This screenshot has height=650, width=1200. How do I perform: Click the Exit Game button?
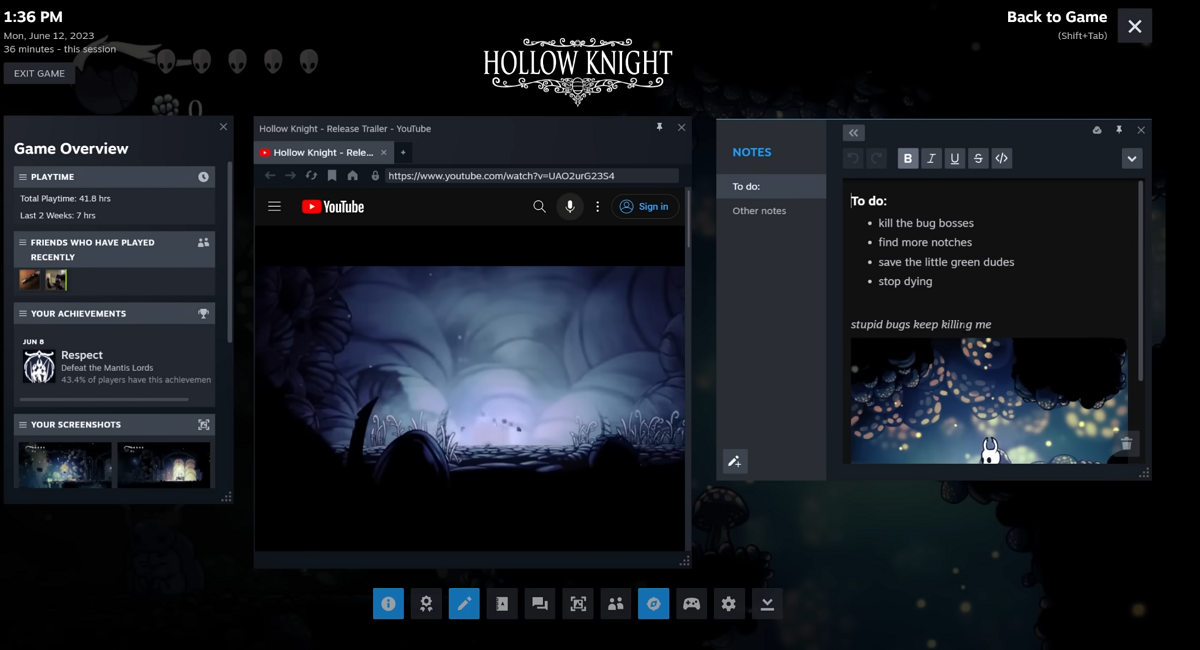click(39, 72)
